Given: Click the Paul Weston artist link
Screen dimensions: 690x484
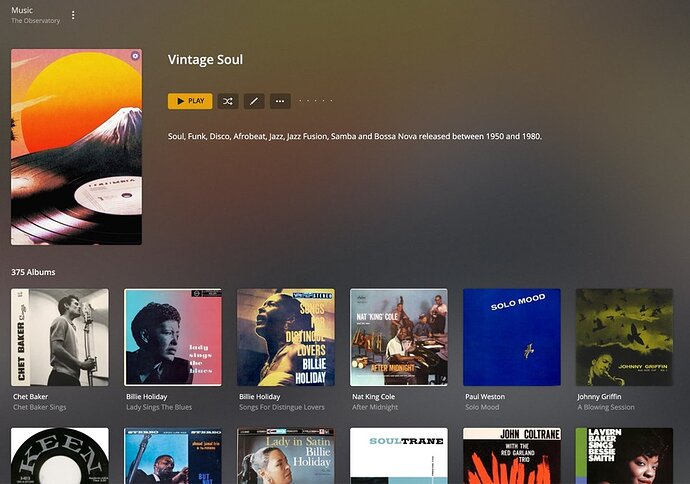Looking at the screenshot, I should click(x=485, y=396).
